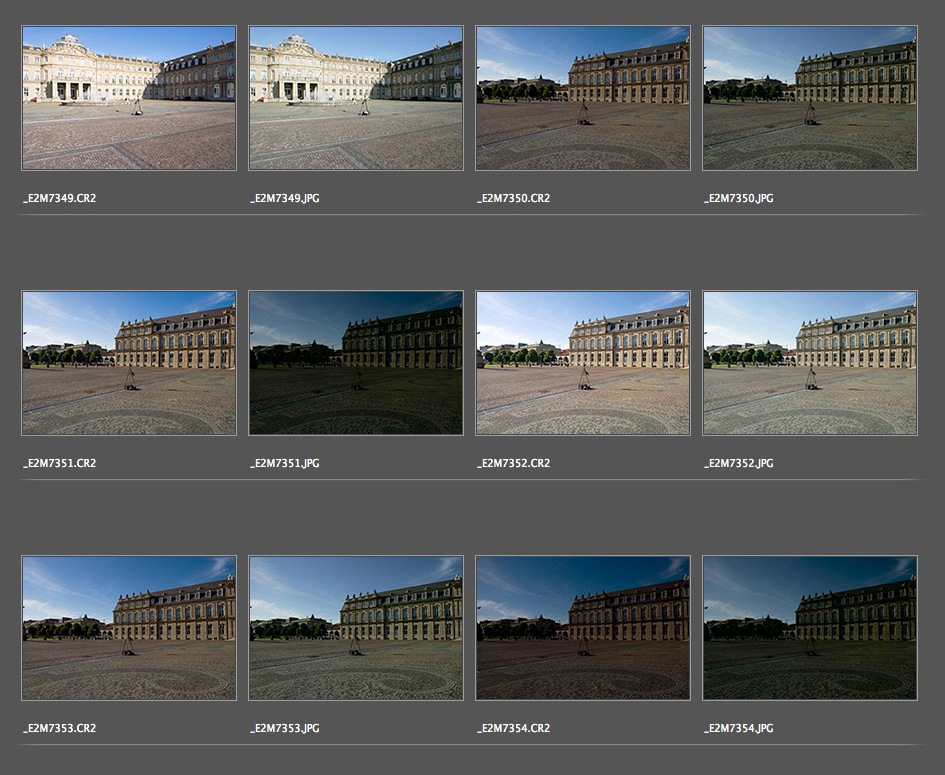945x775 pixels.
Task: Click the filename text _E2M7354.CR2
Action: coord(514,729)
